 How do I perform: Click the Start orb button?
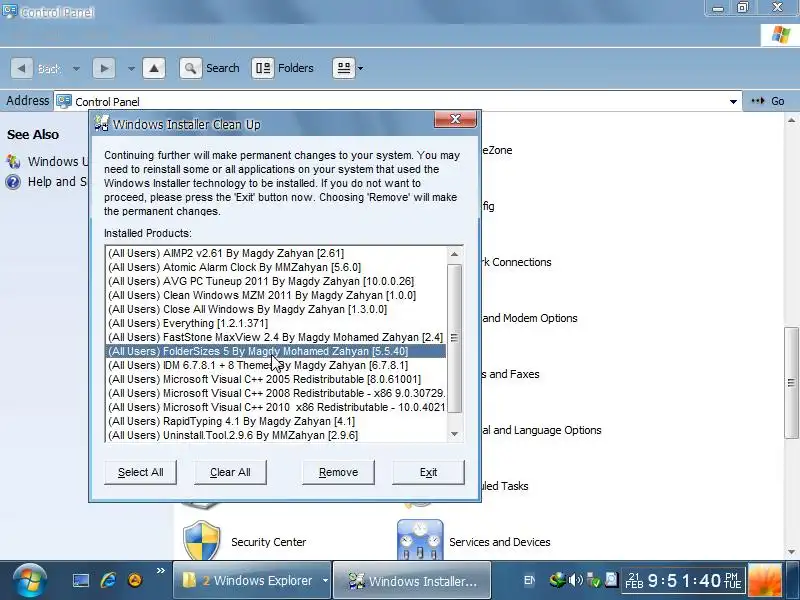(x=29, y=581)
